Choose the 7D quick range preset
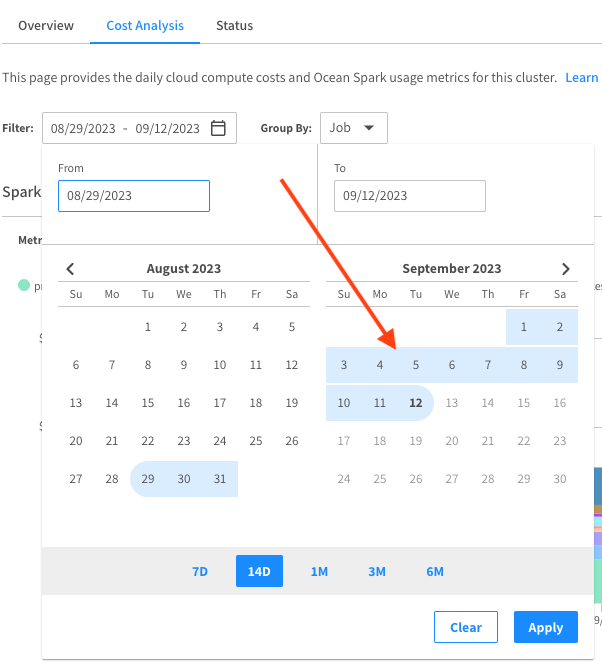Viewport: 602px width, 668px height. click(x=200, y=571)
